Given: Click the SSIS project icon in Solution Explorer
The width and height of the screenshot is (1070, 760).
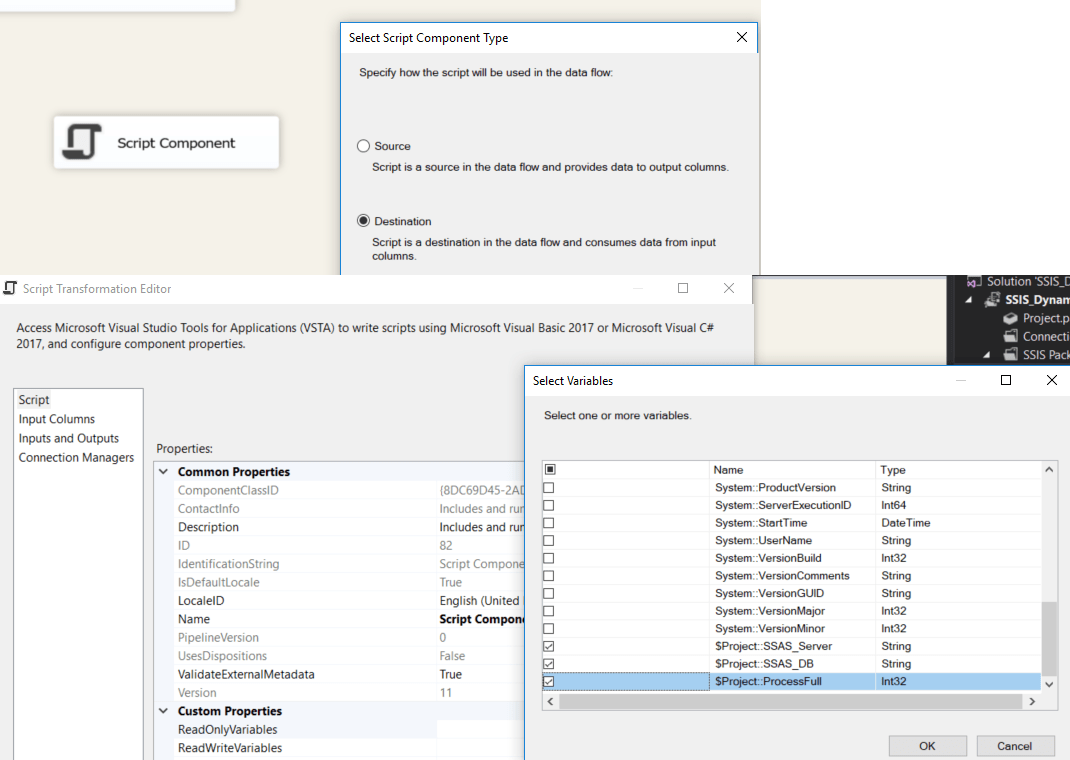Looking at the screenshot, I should 994,300.
